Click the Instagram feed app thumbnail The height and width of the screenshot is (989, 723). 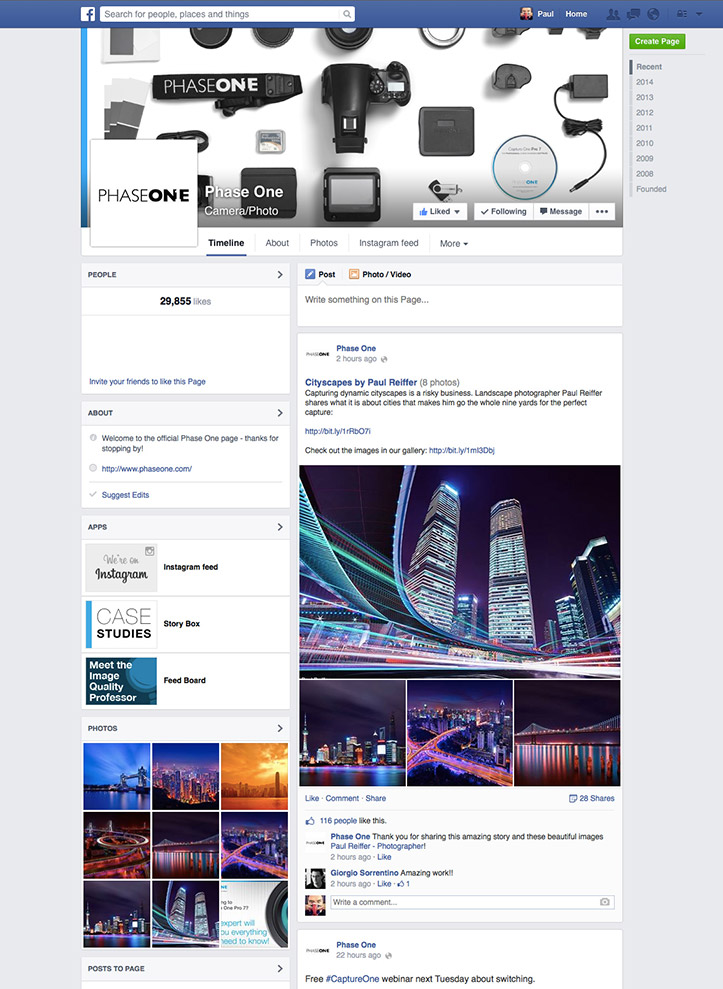(x=121, y=568)
